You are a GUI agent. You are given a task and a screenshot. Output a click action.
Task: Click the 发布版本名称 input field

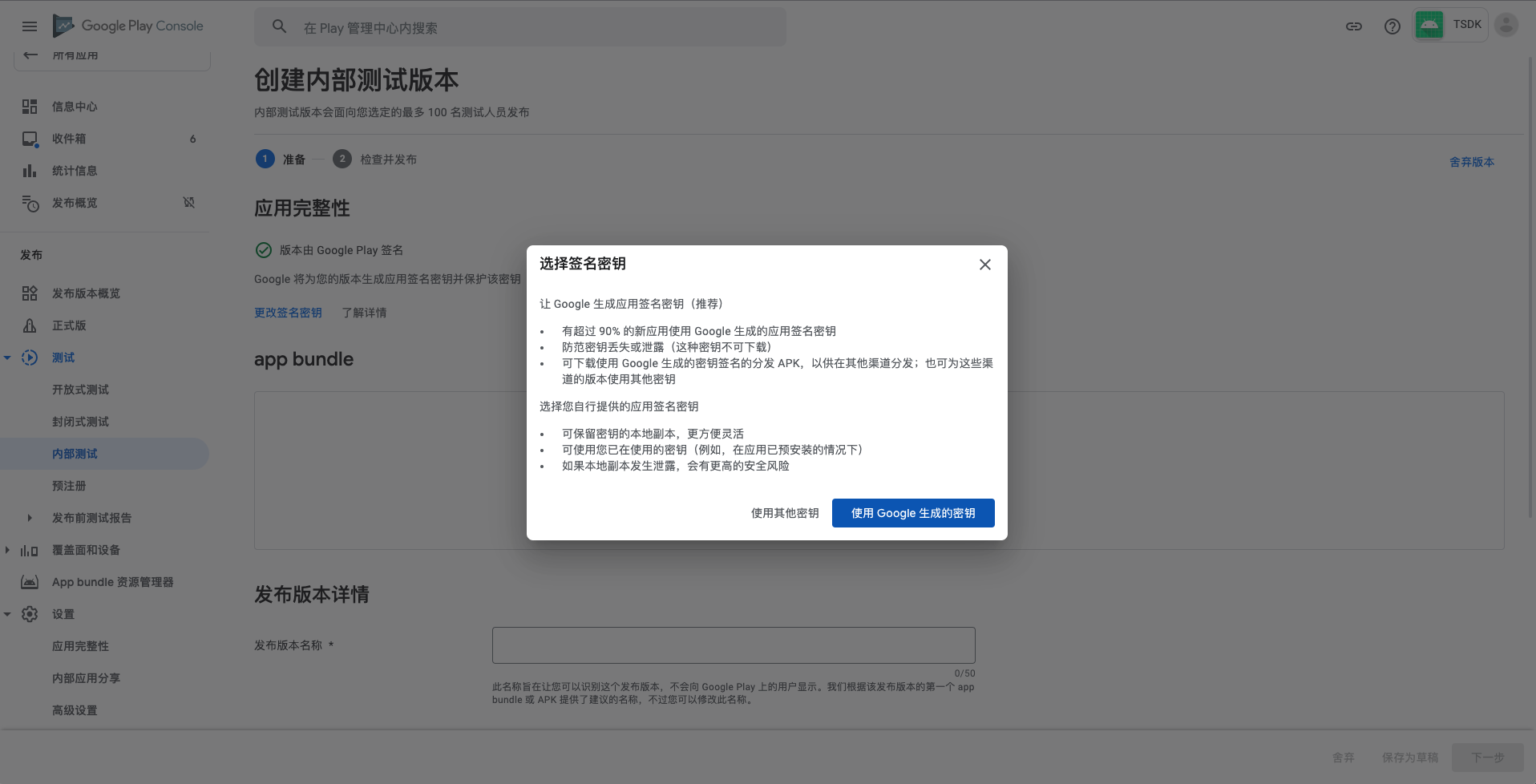(734, 645)
